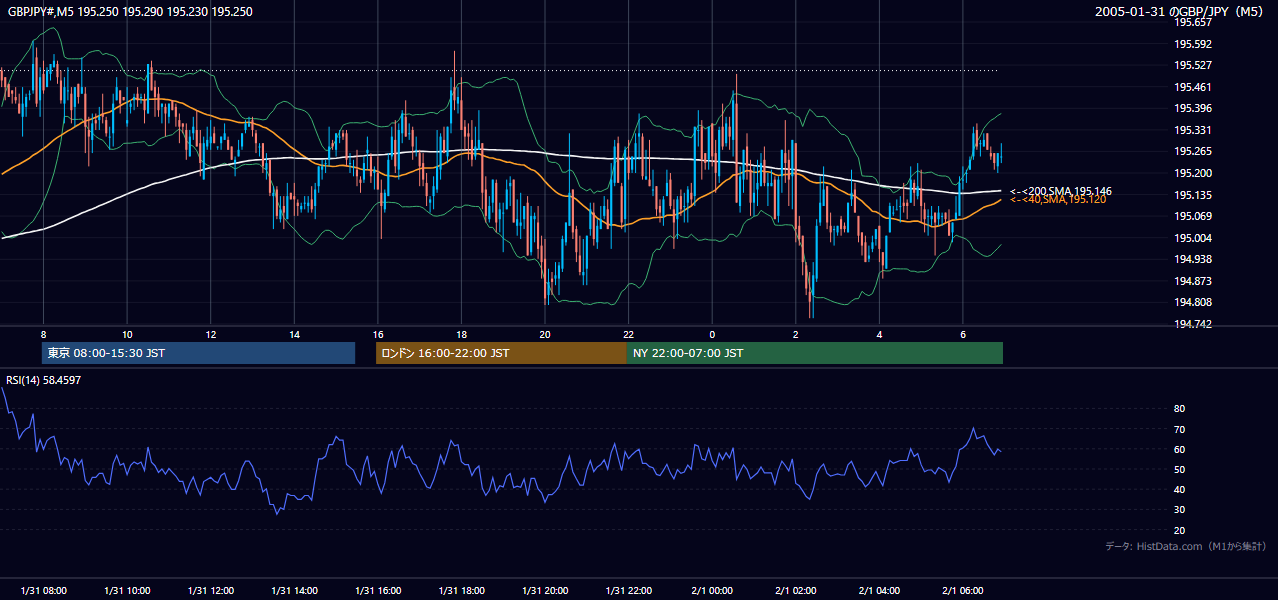Click price axis label 195.592
1278x600 pixels.
click(1192, 44)
